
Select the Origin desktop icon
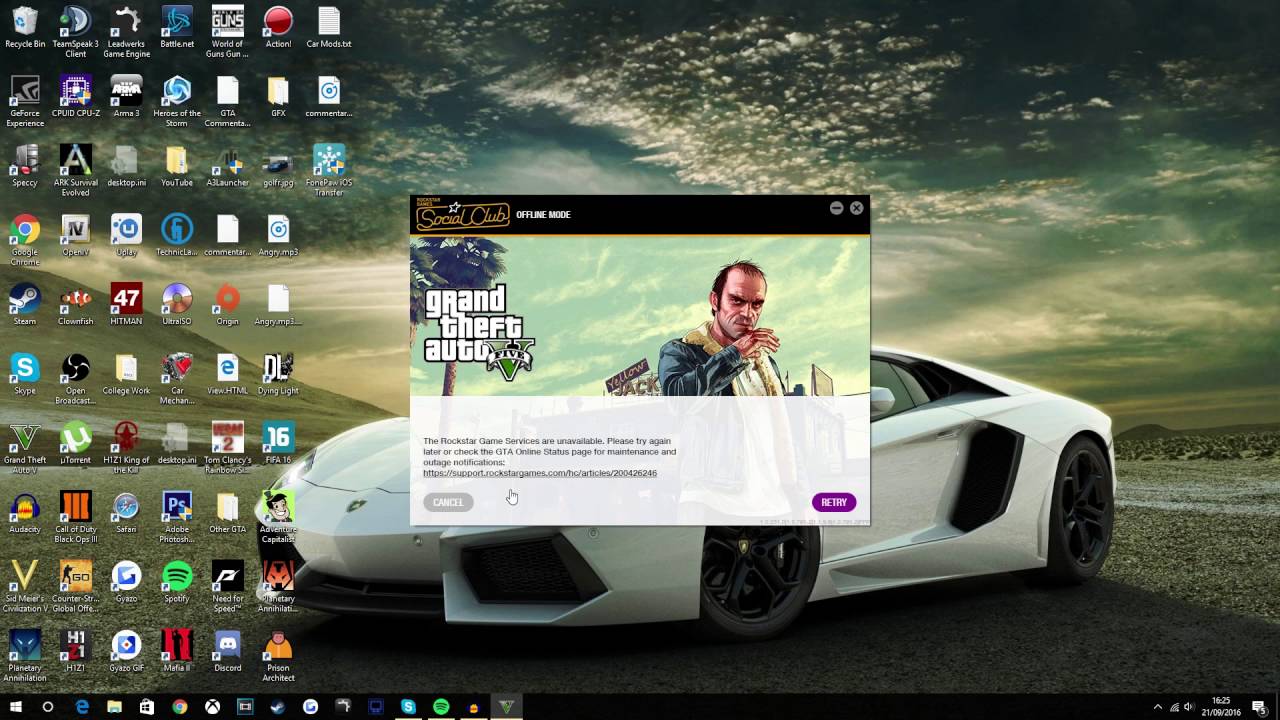click(228, 304)
